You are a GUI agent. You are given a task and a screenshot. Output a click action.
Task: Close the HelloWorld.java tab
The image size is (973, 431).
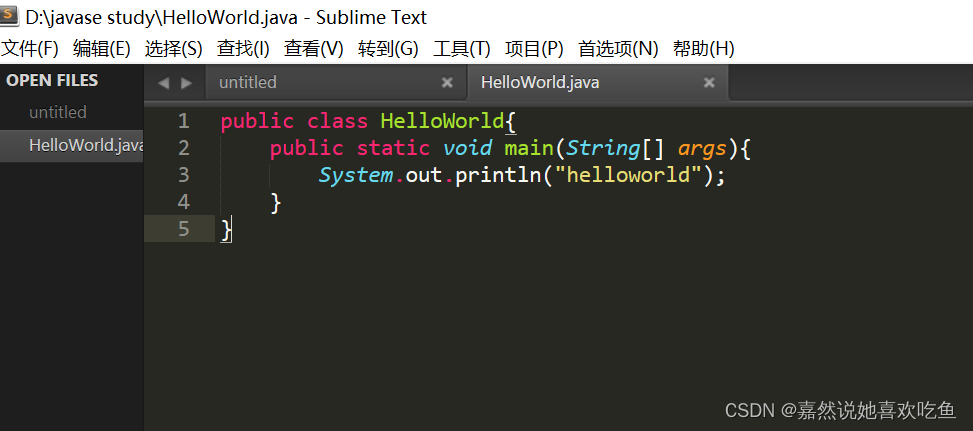[709, 82]
